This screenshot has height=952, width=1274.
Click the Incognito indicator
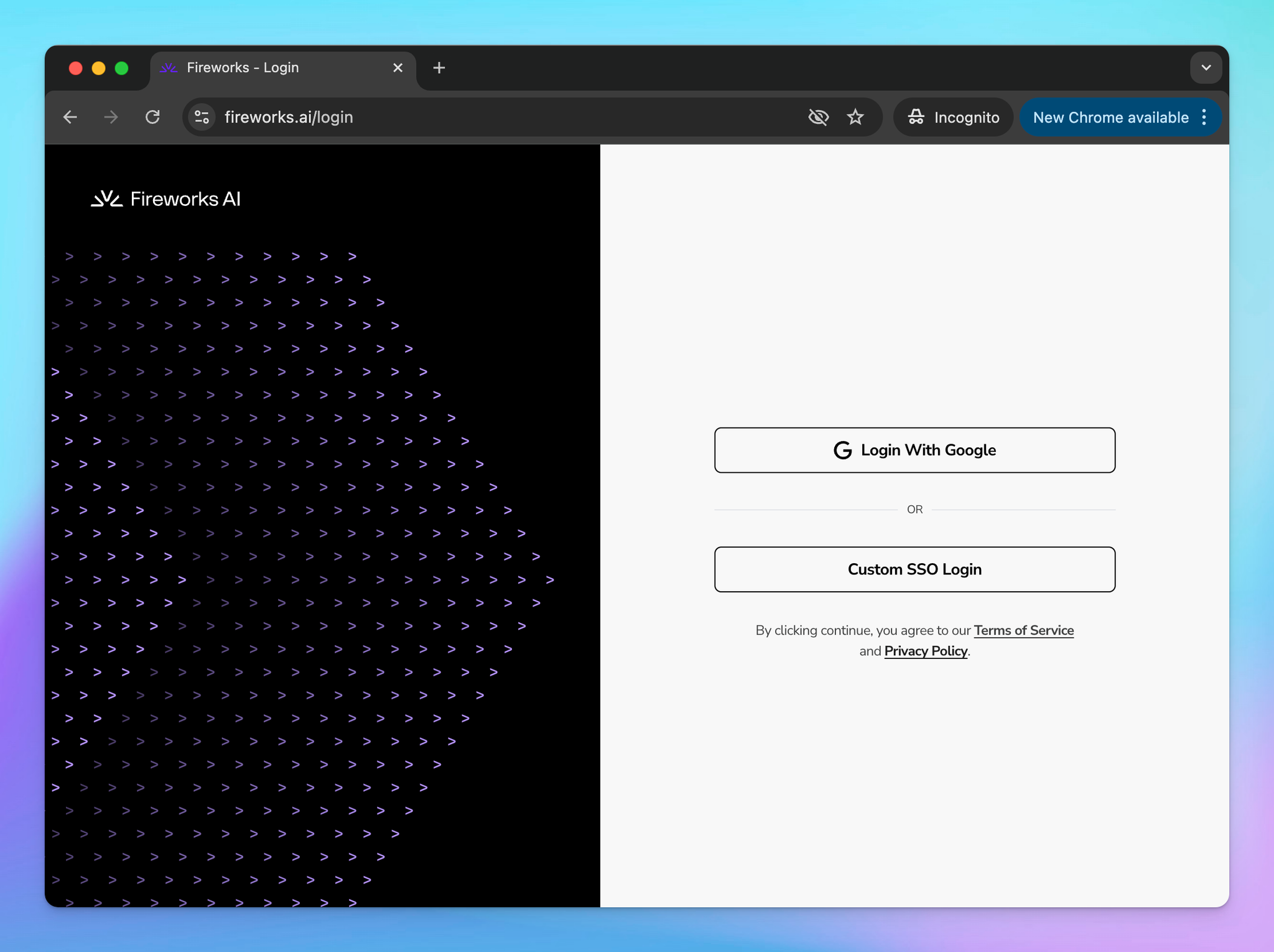tap(953, 117)
